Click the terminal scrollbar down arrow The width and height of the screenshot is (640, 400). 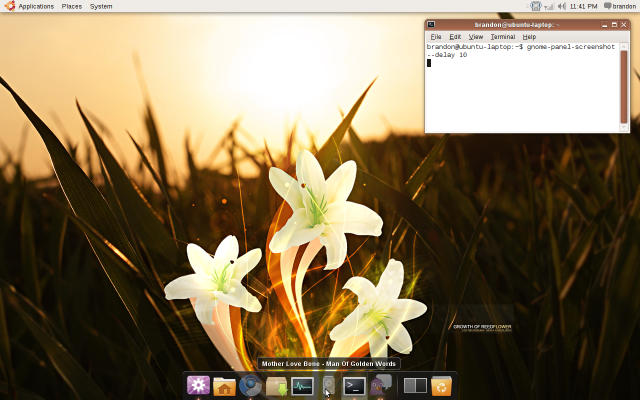pyautogui.click(x=624, y=127)
